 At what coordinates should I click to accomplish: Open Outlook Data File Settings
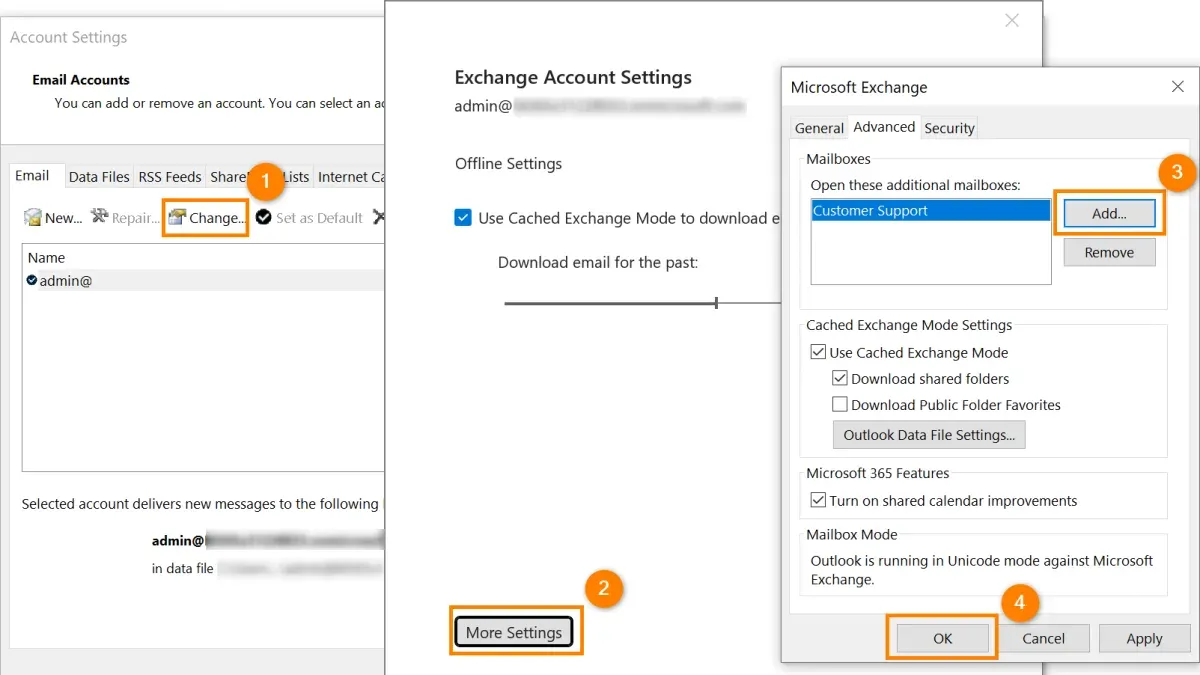(929, 435)
